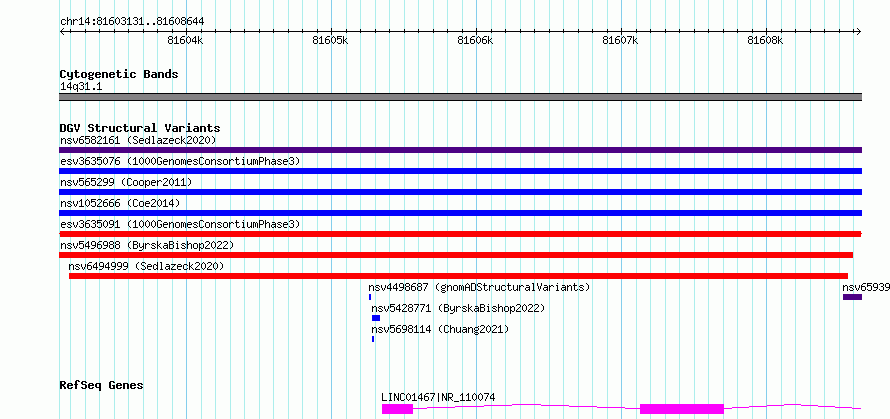Select the second larger magenta LINC01467 exon
The image size is (890, 419).
point(682,409)
